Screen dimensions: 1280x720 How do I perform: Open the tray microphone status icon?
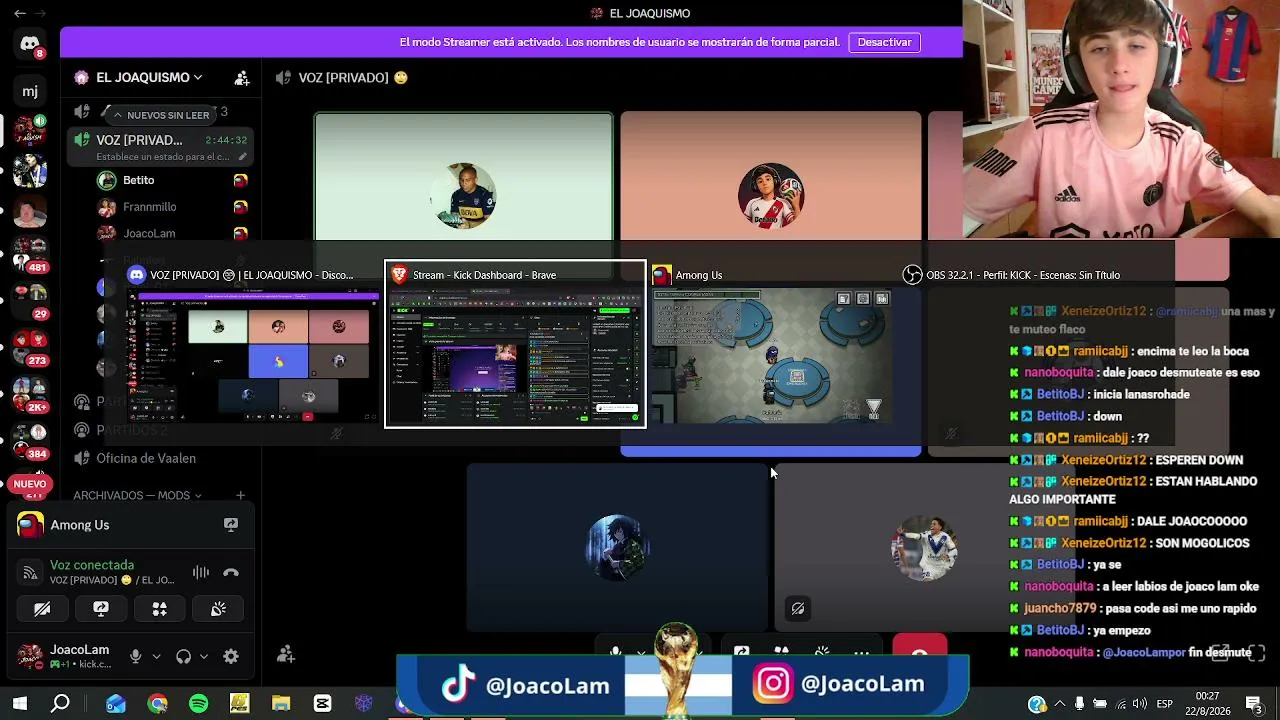pos(1079,704)
